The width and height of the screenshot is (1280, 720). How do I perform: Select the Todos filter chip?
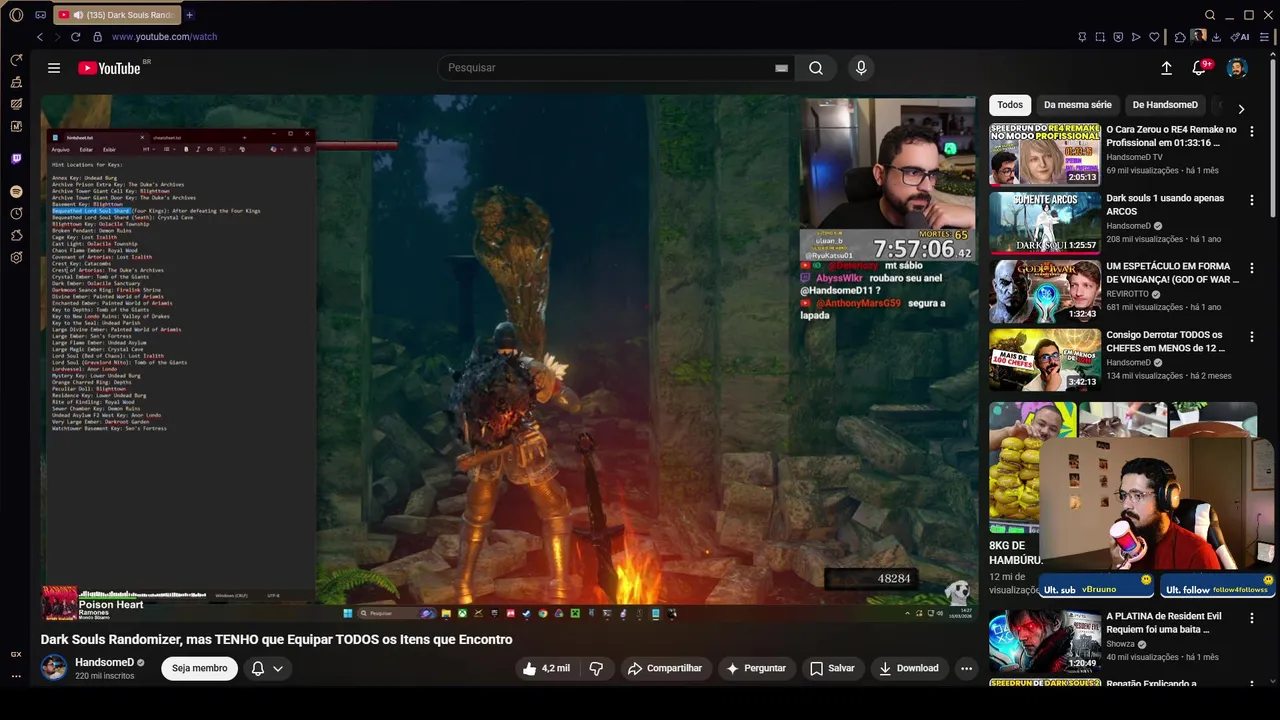point(1010,105)
